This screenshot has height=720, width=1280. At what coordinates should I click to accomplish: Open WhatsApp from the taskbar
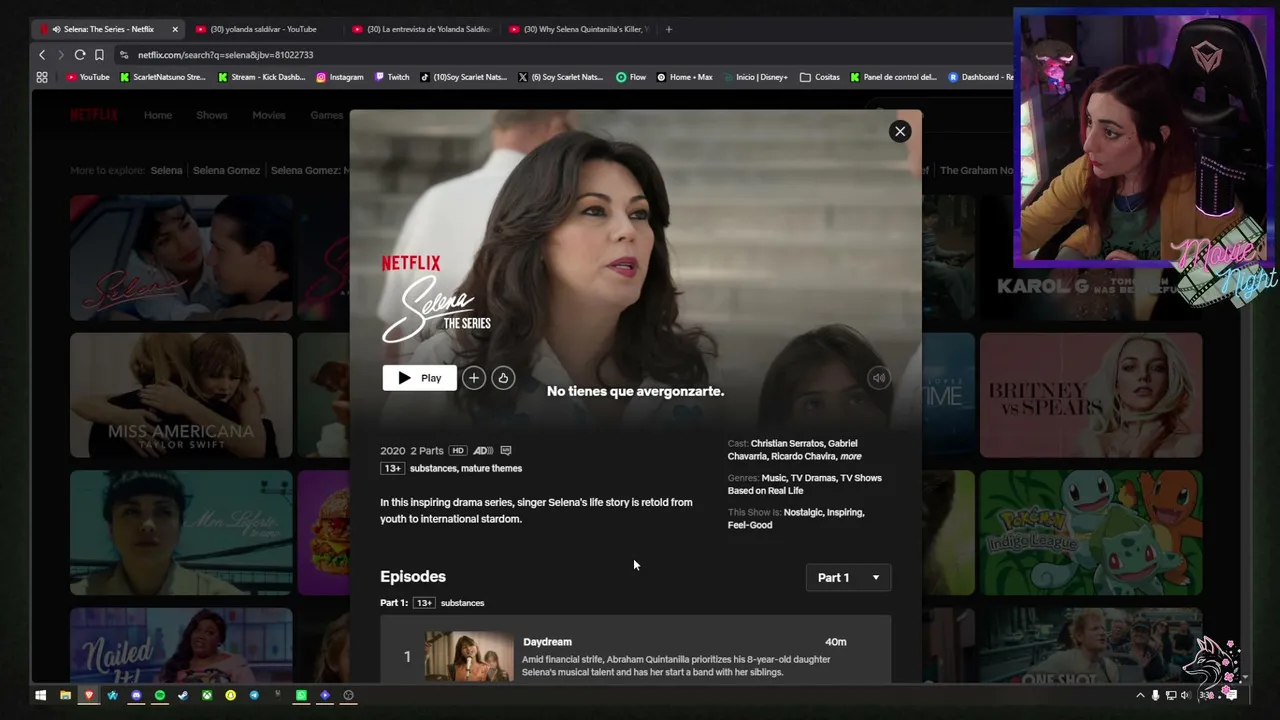coord(301,695)
